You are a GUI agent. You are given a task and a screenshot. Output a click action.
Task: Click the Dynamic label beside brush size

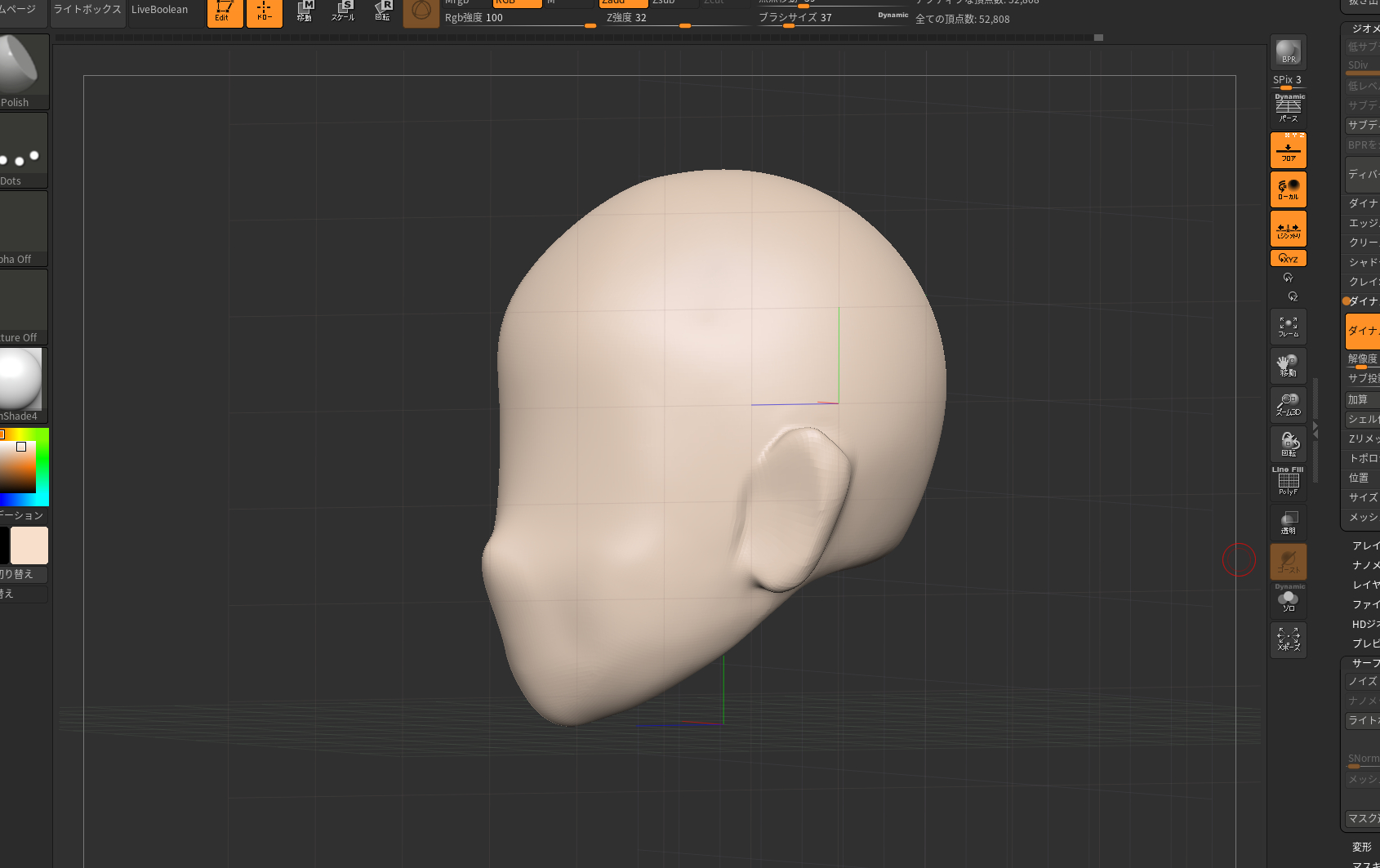(x=893, y=15)
